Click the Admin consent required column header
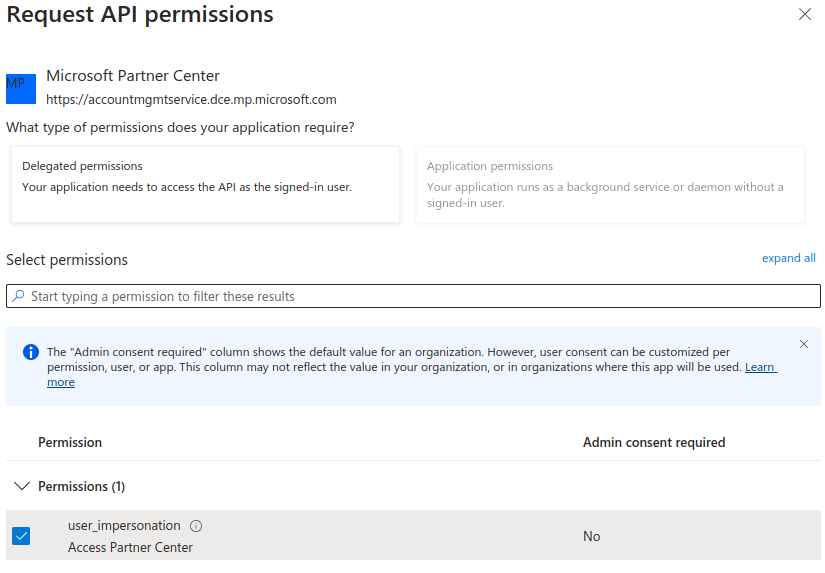This screenshot has width=825, height=573. pyautogui.click(x=654, y=442)
